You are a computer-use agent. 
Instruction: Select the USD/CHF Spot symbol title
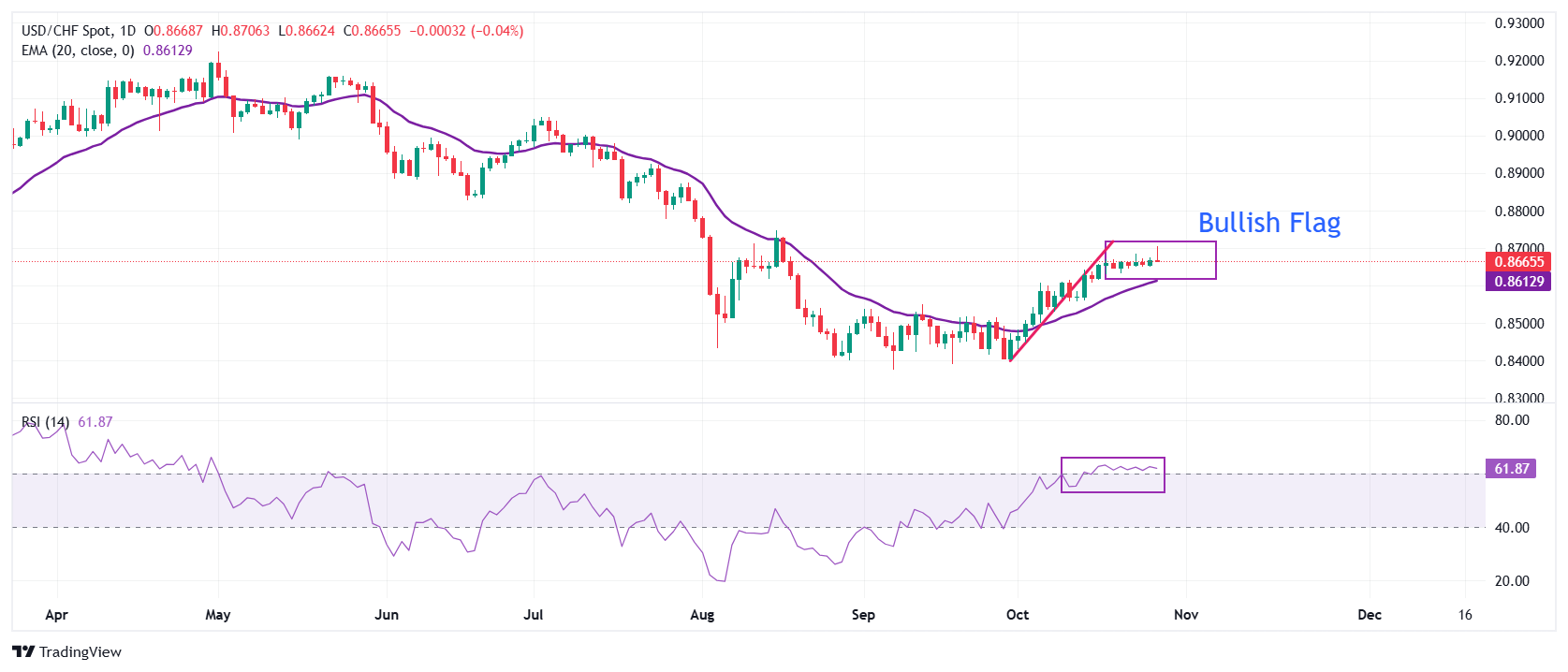coord(66,31)
